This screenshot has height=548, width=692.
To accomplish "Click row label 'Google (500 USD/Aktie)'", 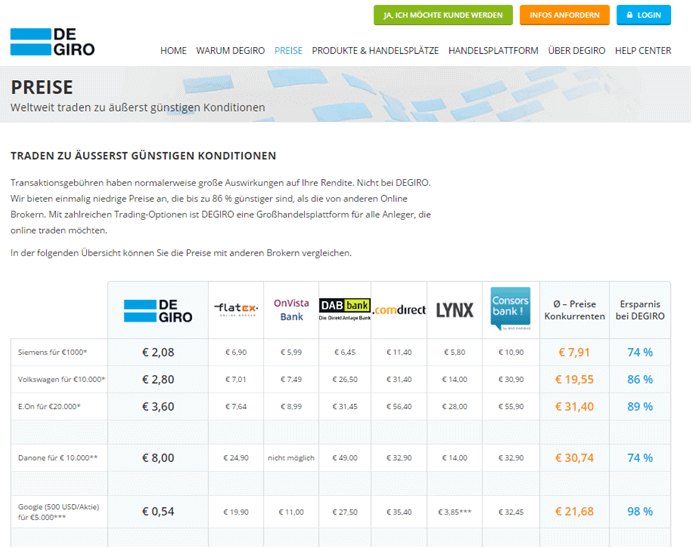I will click(59, 507).
